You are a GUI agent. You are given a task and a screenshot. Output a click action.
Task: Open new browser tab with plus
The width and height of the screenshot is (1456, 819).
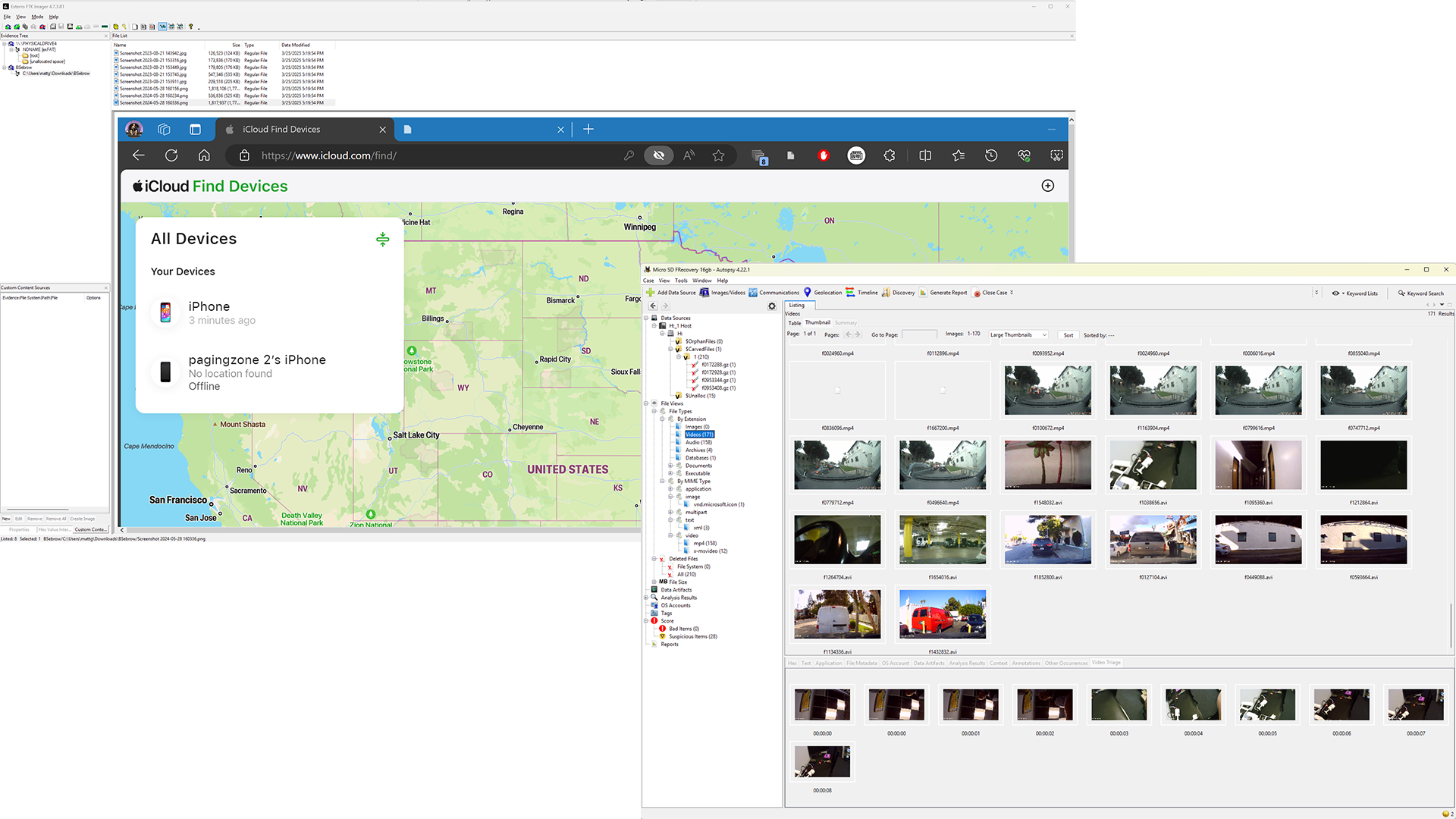588,130
